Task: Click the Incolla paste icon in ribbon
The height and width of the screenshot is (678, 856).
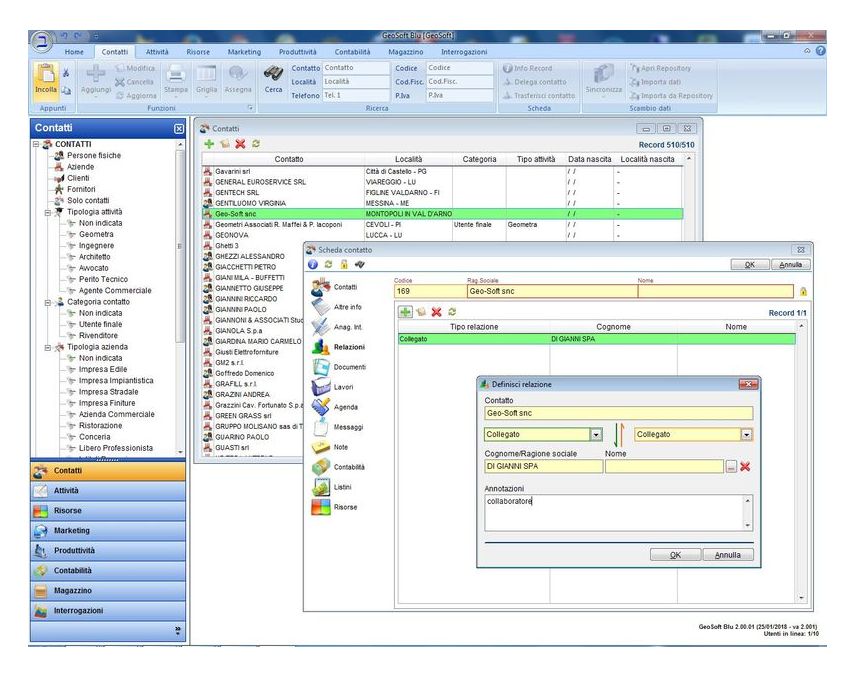Action: (x=46, y=75)
